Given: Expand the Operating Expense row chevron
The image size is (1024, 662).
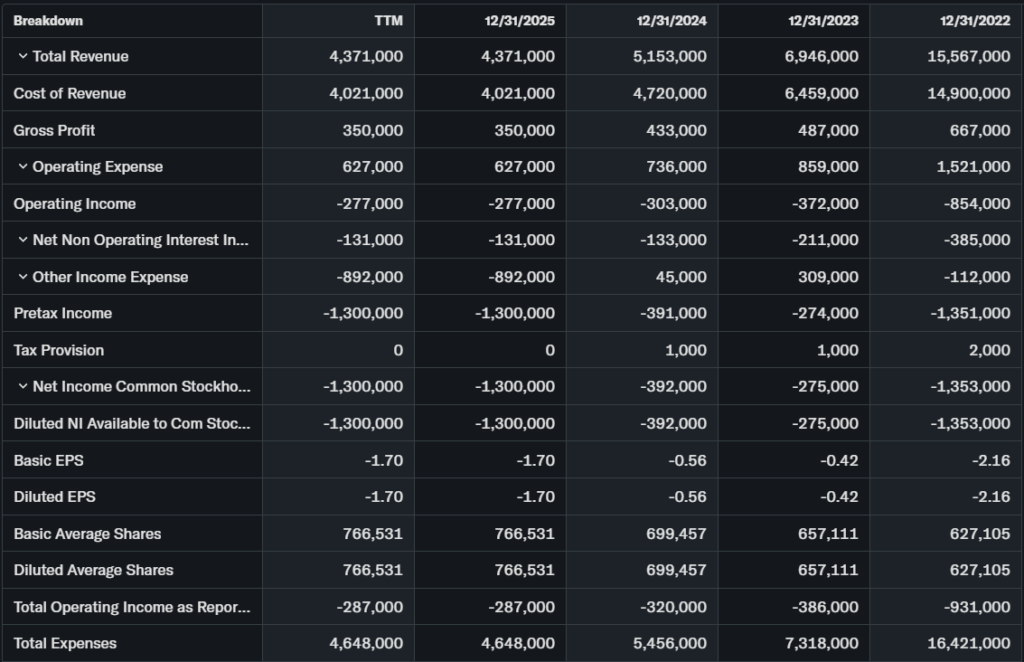Looking at the screenshot, I should (x=22, y=167).
